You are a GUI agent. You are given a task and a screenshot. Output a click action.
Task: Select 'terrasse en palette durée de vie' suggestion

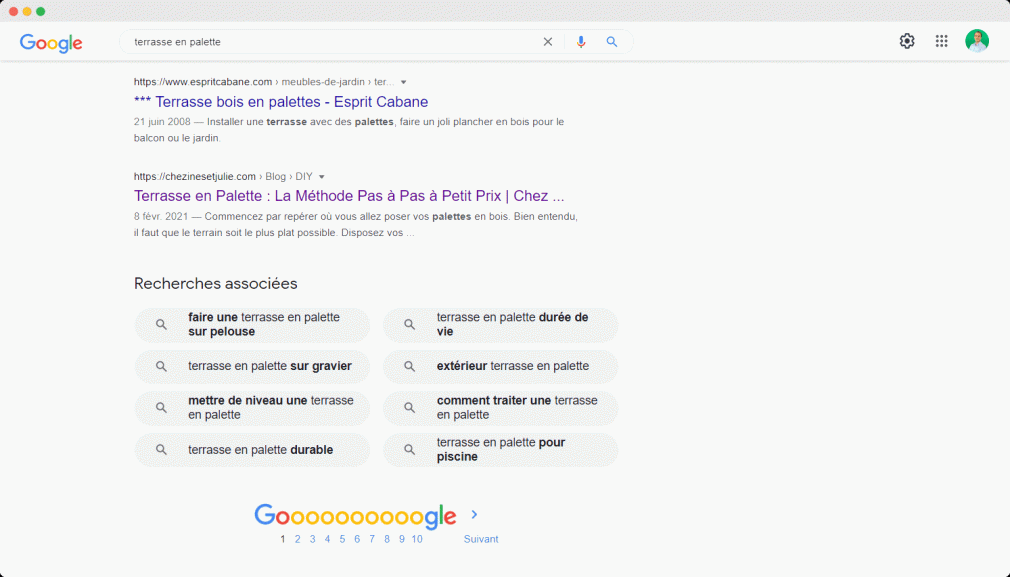coord(500,325)
